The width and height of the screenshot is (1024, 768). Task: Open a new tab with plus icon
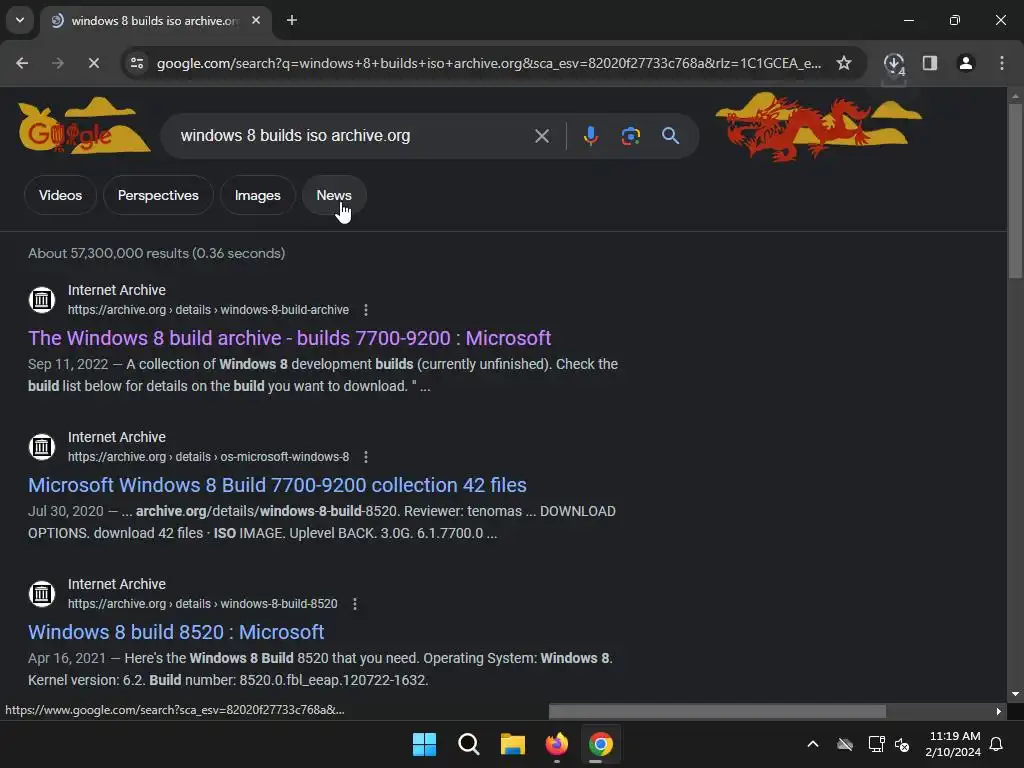pyautogui.click(x=292, y=20)
